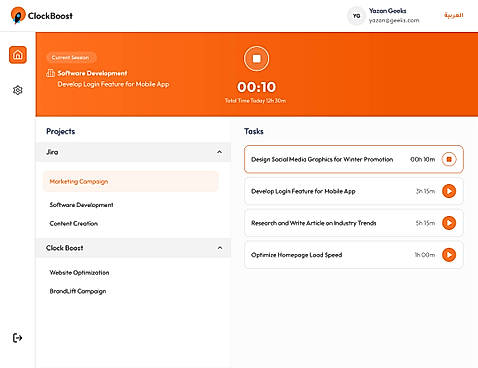Stop the Design Social Media Graphics task
Image resolution: width=478 pixels, height=368 pixels.
pos(449,159)
